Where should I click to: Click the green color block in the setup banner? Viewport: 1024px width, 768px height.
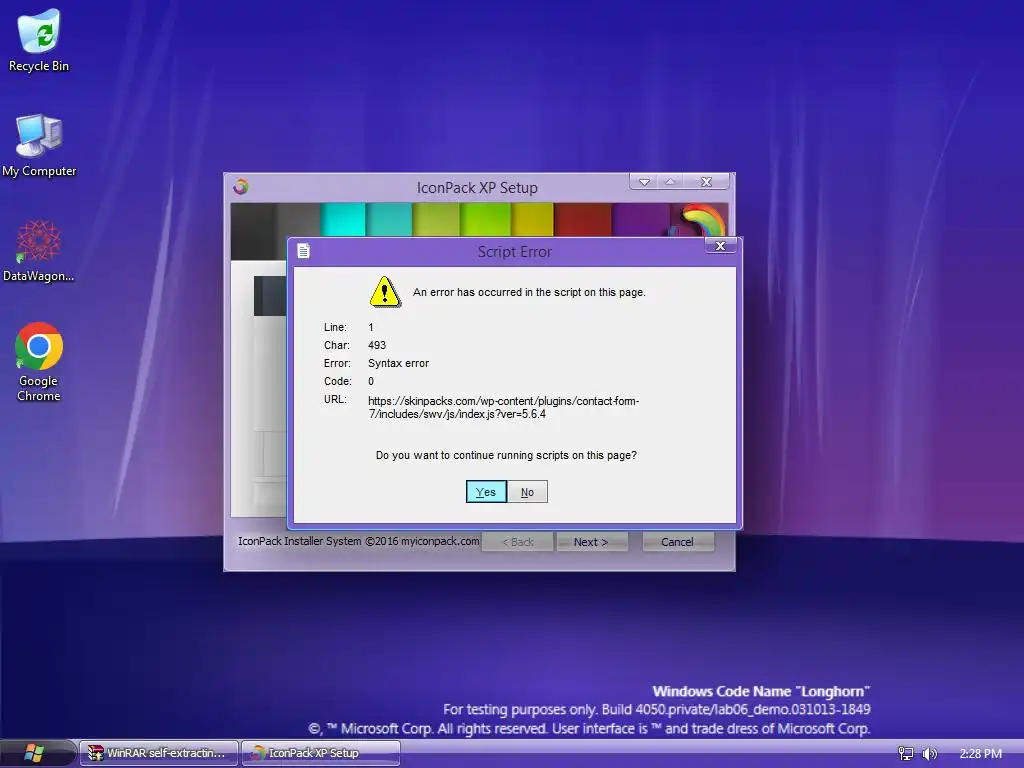pyautogui.click(x=485, y=219)
